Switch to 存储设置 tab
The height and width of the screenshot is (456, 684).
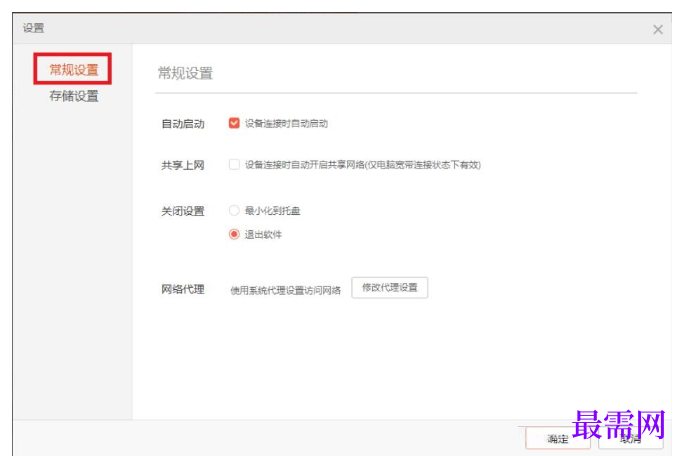point(73,96)
